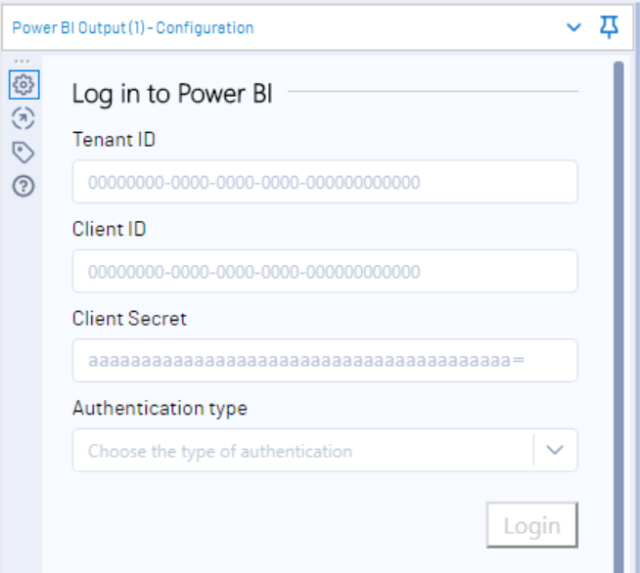Open the Authentication type dropdown arrow

point(555,450)
